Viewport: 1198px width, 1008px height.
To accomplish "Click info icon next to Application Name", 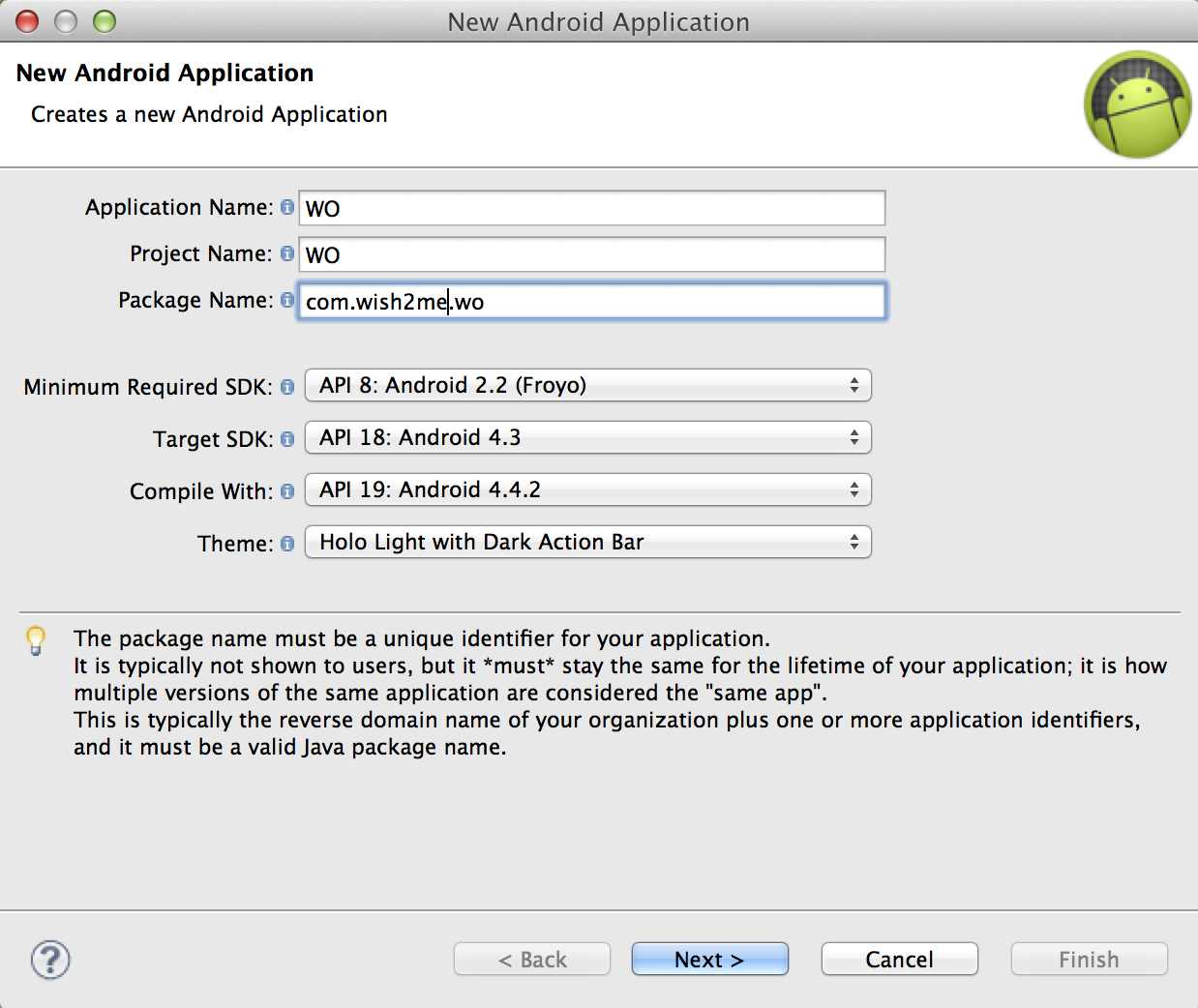I will click(x=287, y=207).
